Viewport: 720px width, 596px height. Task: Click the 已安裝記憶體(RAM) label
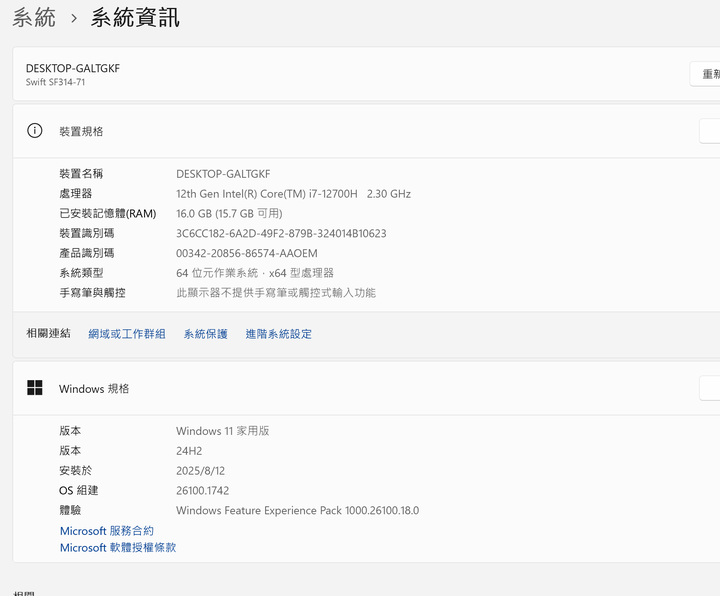coord(108,214)
